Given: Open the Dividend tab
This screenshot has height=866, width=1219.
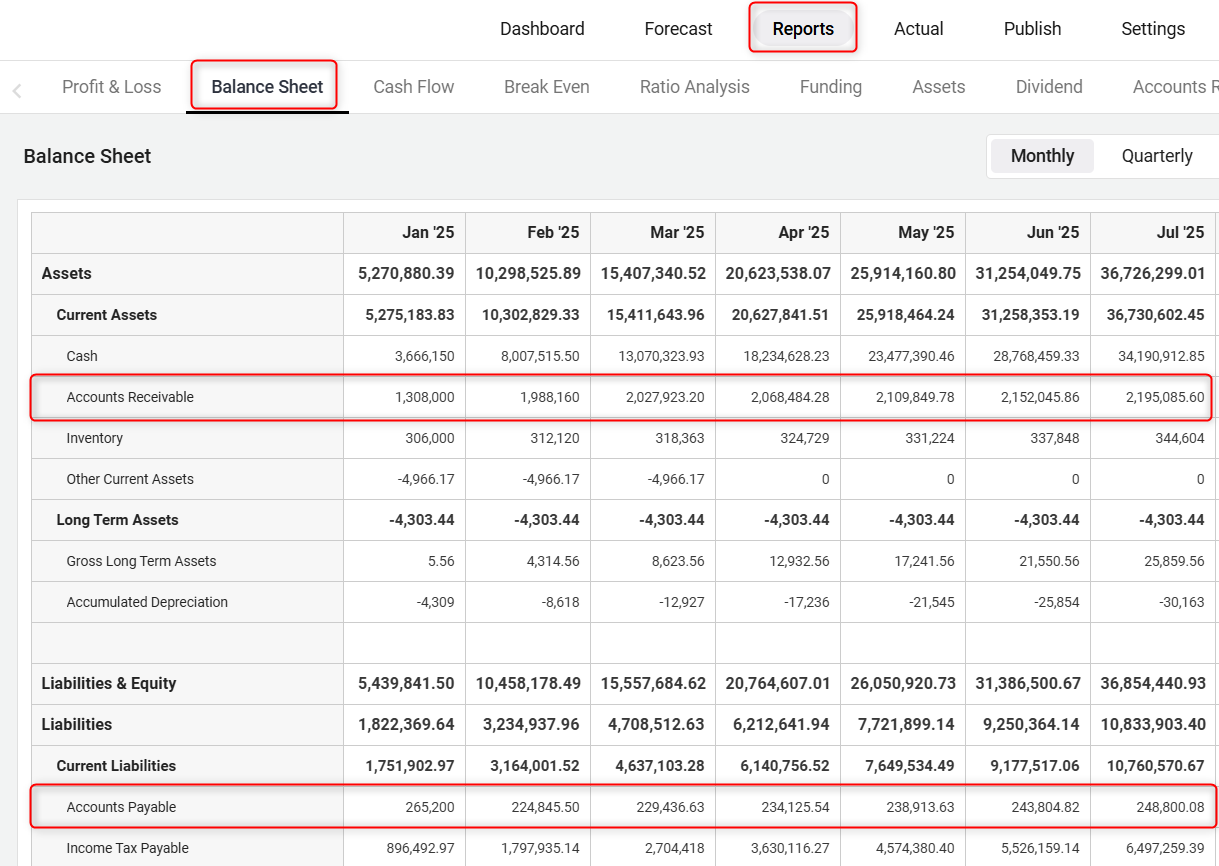Looking at the screenshot, I should tap(1048, 87).
